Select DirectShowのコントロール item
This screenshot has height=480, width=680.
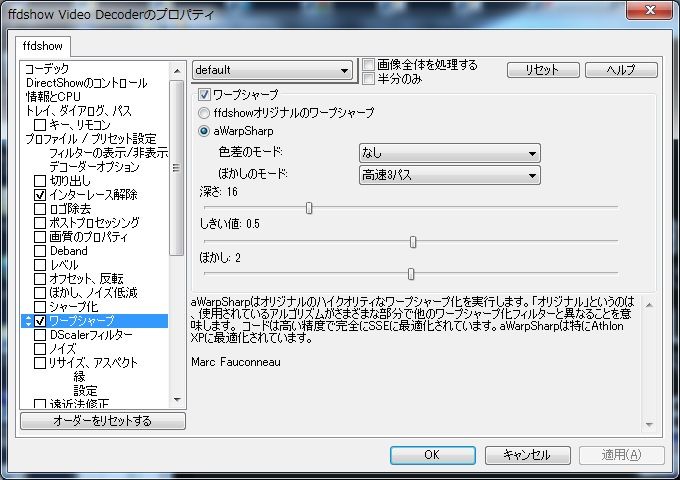87,83
